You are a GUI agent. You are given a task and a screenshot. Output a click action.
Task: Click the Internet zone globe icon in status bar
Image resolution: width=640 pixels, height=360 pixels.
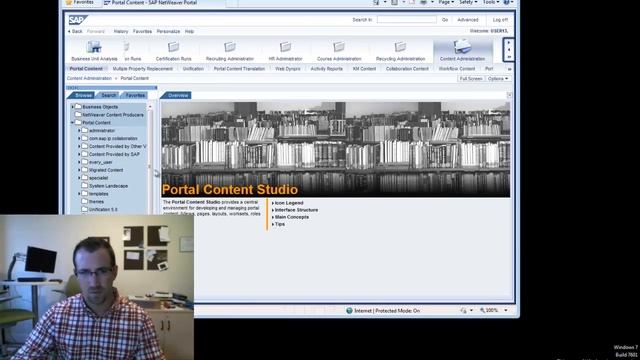coord(349,311)
